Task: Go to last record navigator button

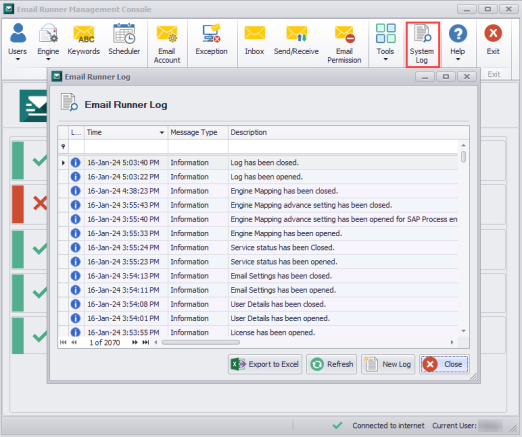Action: (x=146, y=342)
